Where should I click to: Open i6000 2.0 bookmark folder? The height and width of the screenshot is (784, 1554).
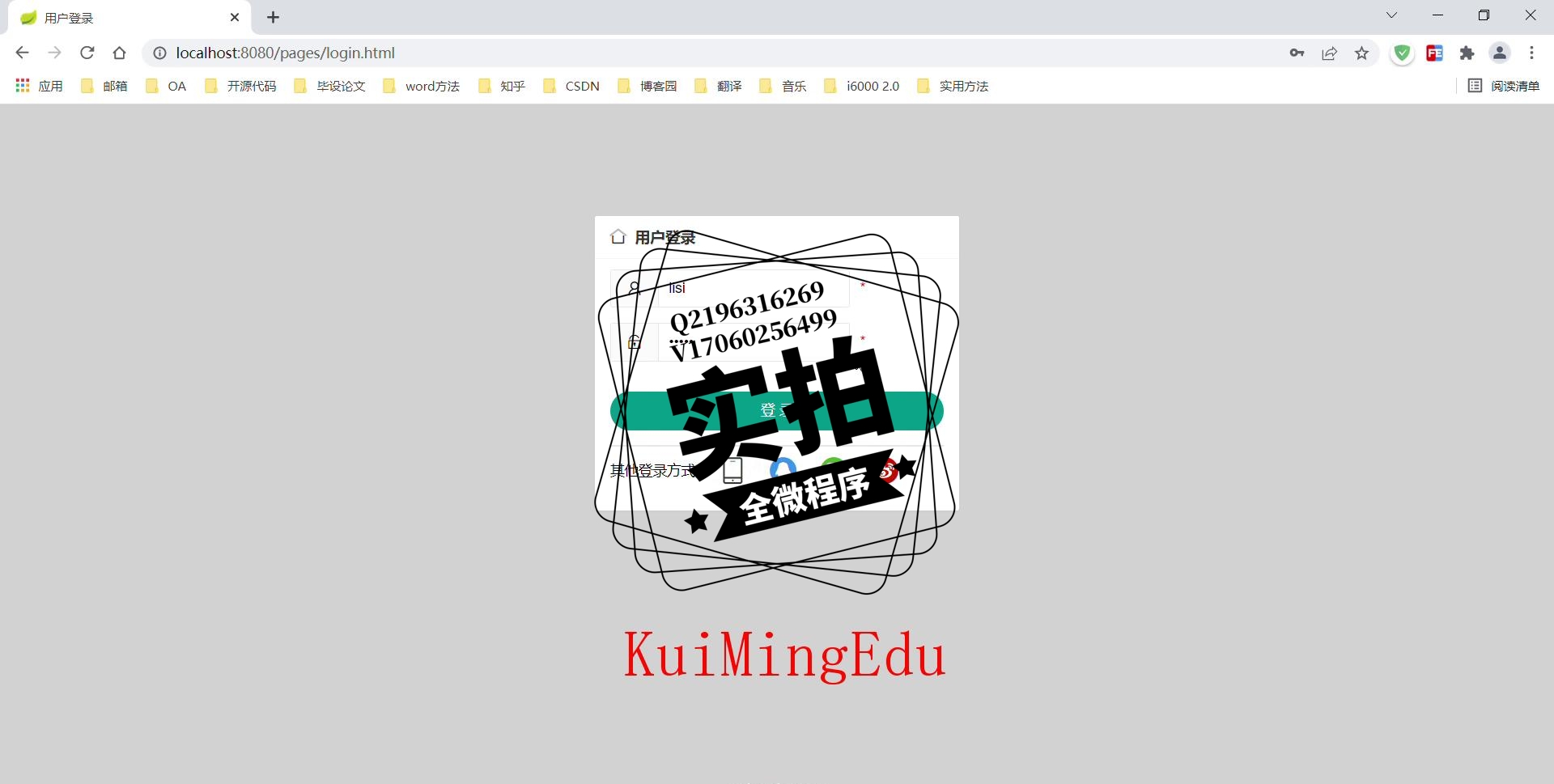pyautogui.click(x=861, y=86)
